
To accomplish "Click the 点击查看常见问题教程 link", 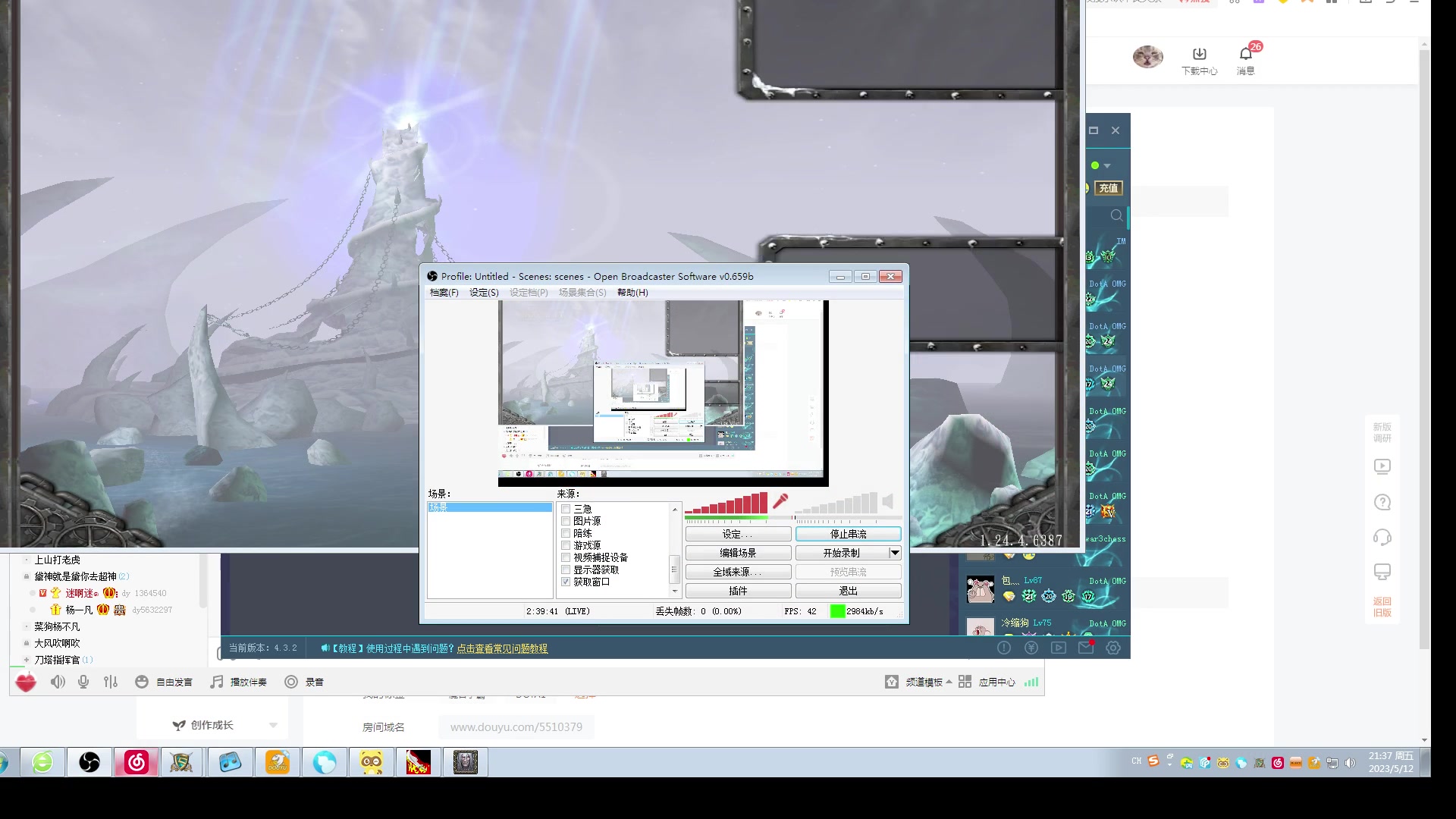I will tap(502, 648).
